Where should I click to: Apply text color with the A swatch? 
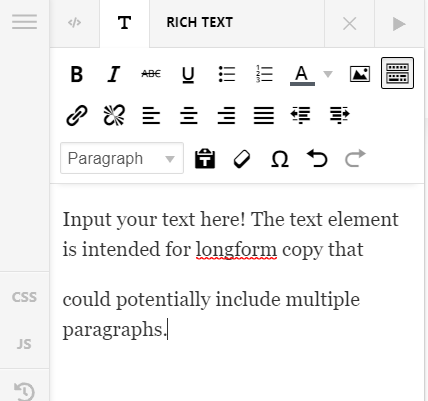tap(302, 75)
